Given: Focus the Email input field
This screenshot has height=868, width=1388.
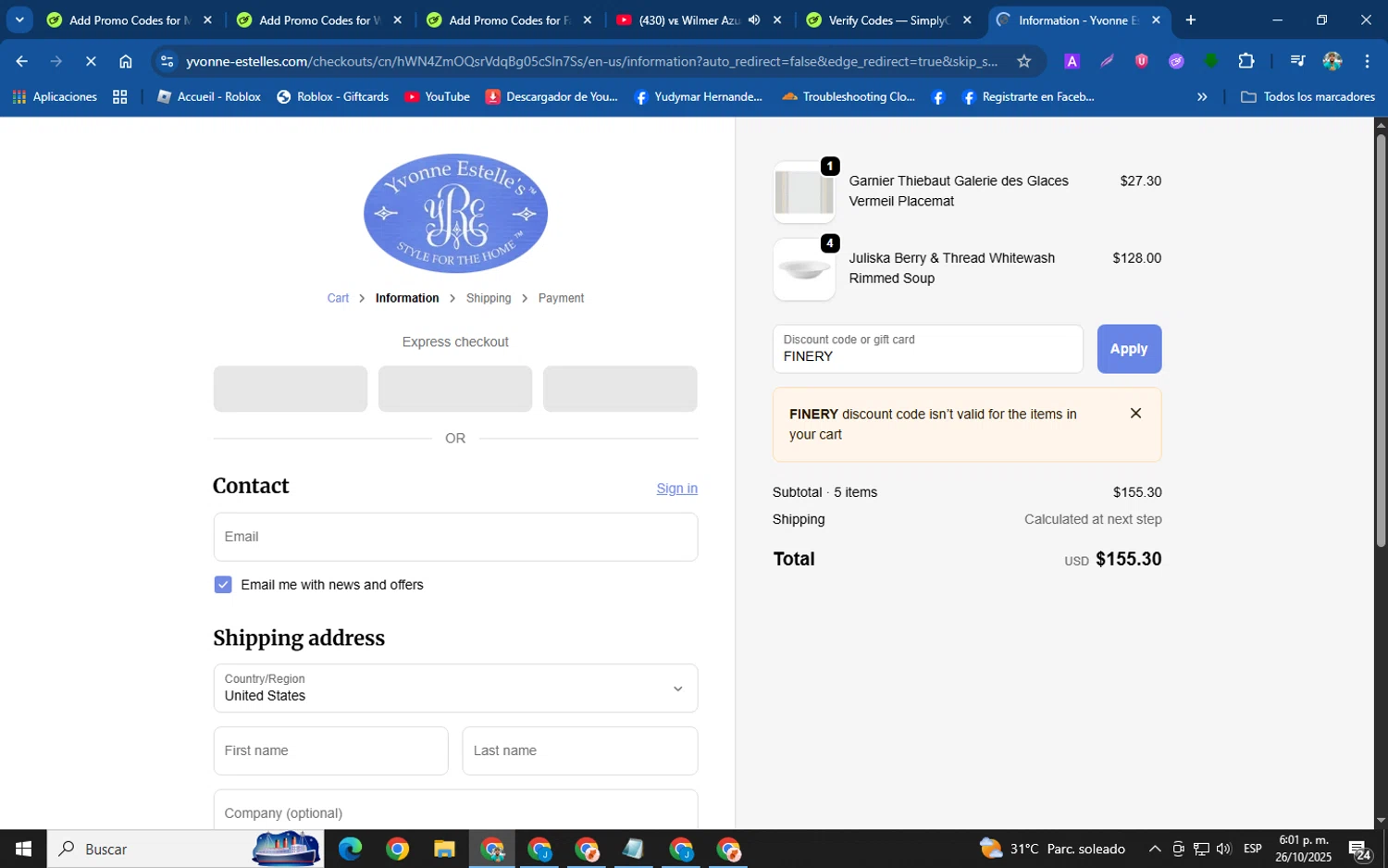Looking at the screenshot, I should [455, 537].
